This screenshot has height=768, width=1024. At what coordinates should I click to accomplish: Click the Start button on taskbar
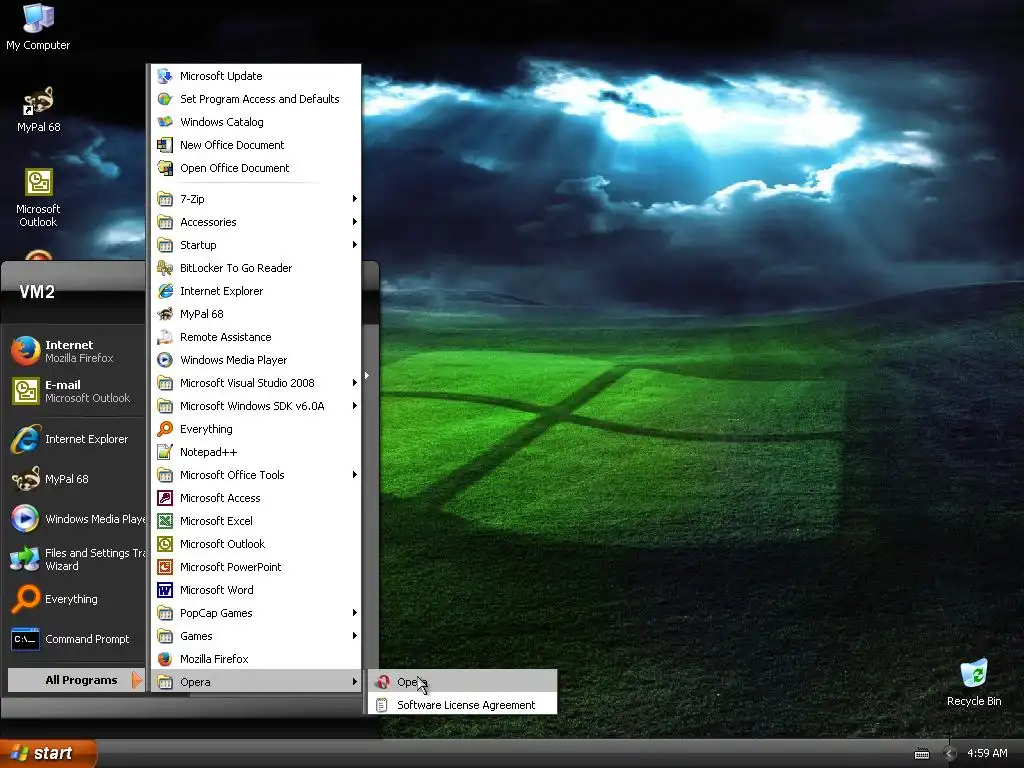tap(48, 753)
